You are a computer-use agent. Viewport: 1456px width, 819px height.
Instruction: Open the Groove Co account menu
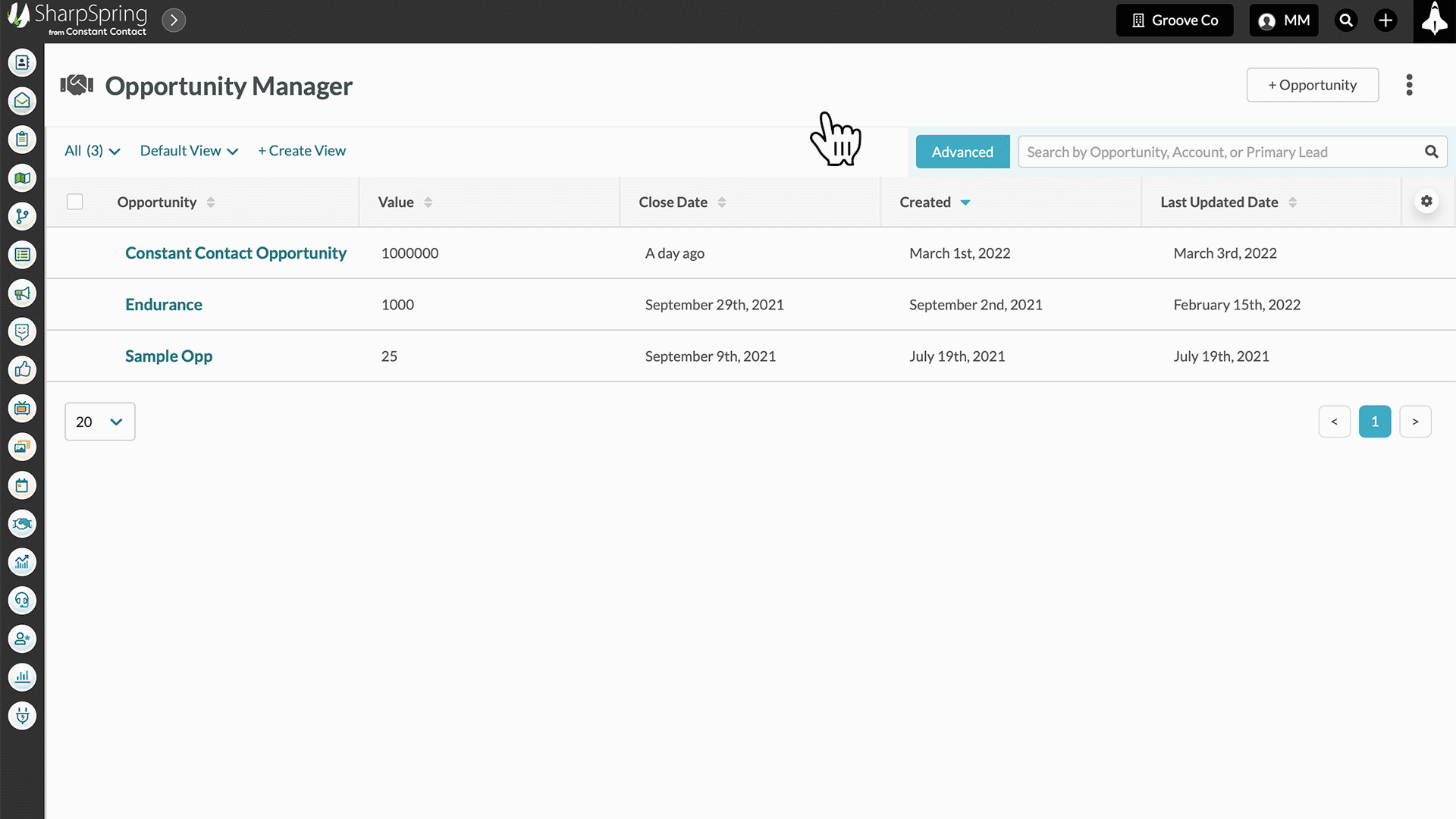pyautogui.click(x=1175, y=20)
